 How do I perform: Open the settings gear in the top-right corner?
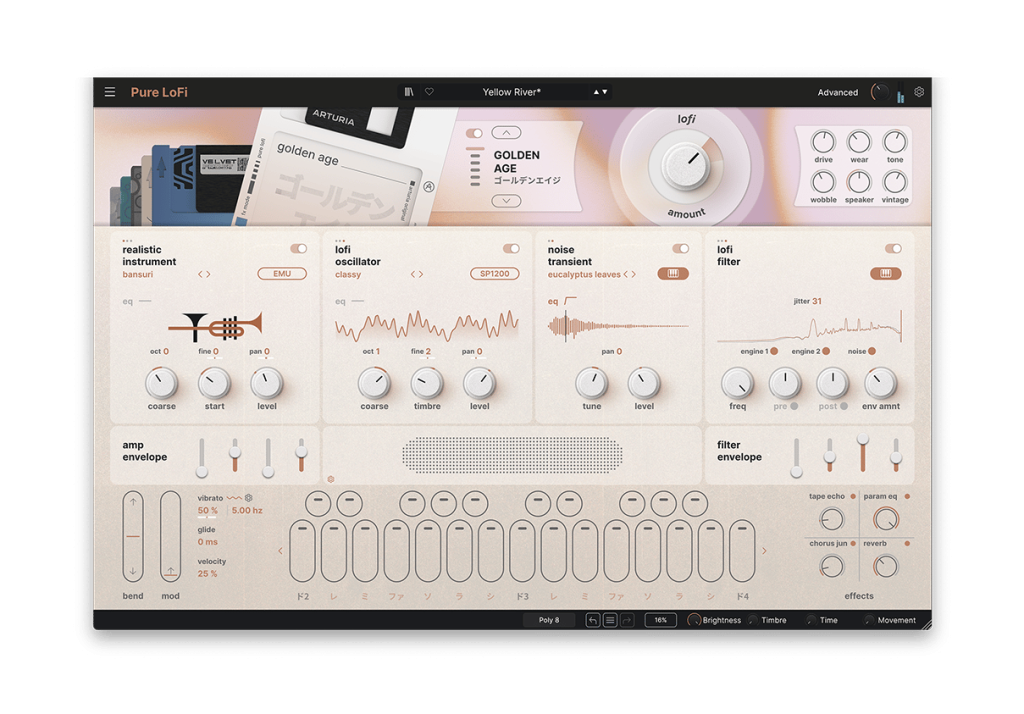tap(918, 91)
